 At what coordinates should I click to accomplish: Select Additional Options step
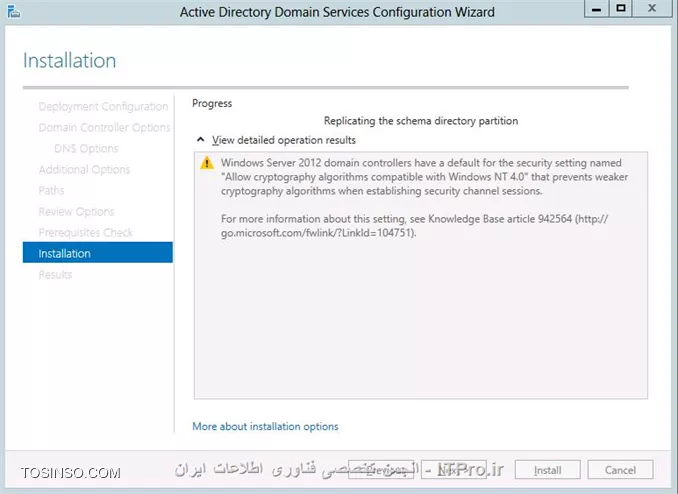pyautogui.click(x=84, y=170)
